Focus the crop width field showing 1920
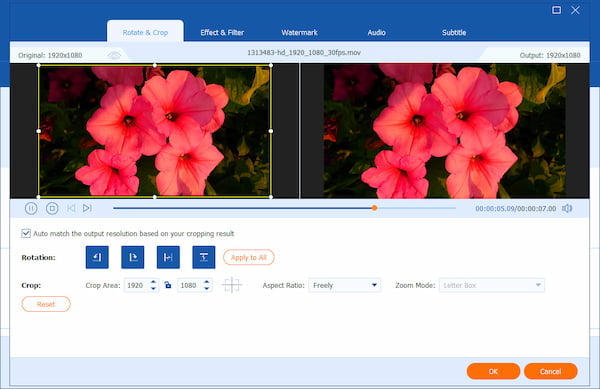 click(x=136, y=285)
